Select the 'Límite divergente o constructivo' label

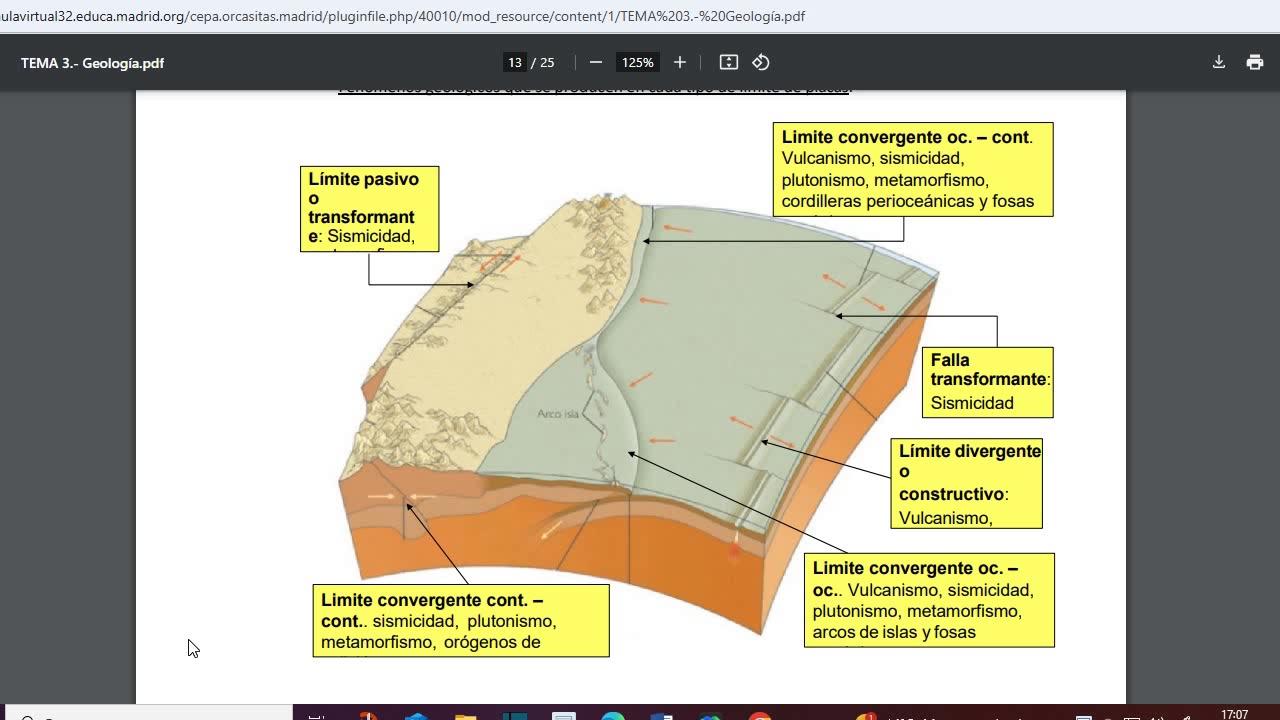click(x=966, y=483)
